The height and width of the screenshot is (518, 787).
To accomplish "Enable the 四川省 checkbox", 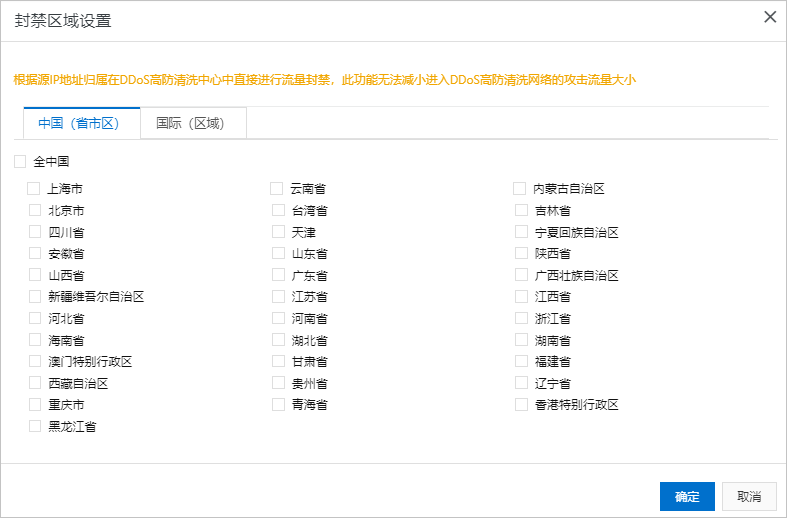I will click(35, 231).
